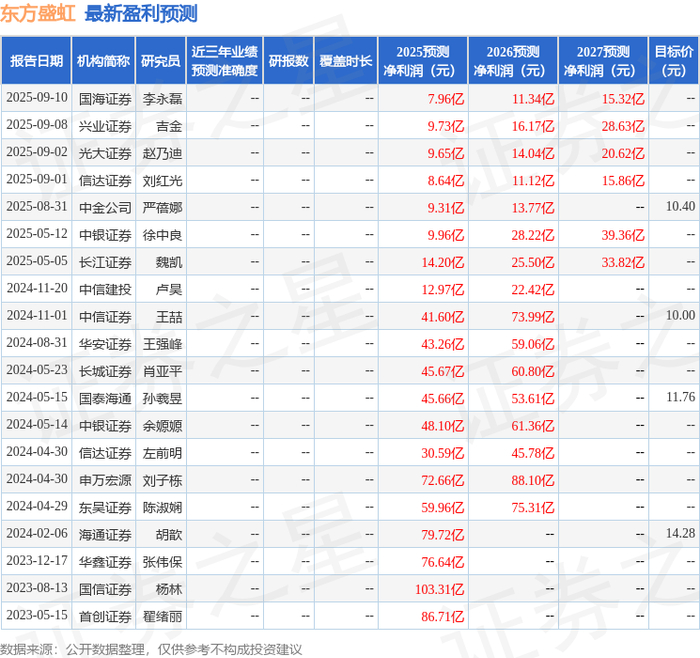Click analyst name 卢昊
This screenshot has height=658, width=700.
point(169,289)
